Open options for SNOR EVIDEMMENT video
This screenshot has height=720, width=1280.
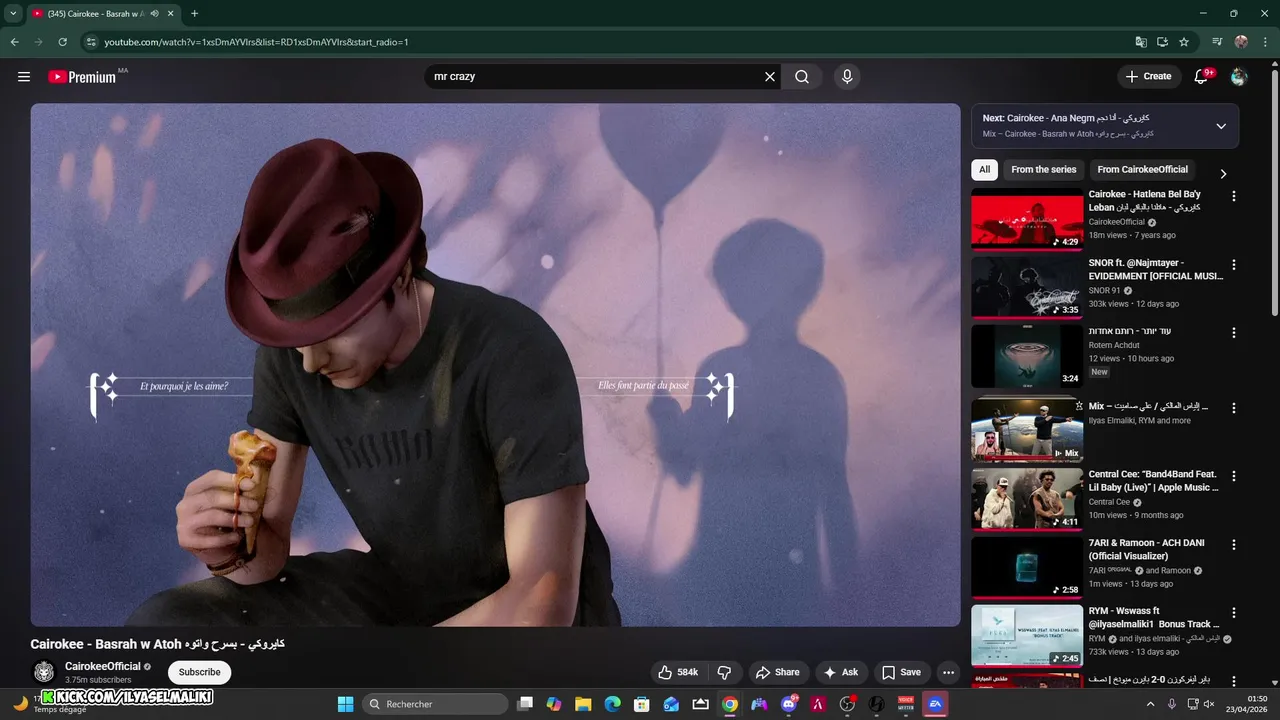tap(1233, 265)
